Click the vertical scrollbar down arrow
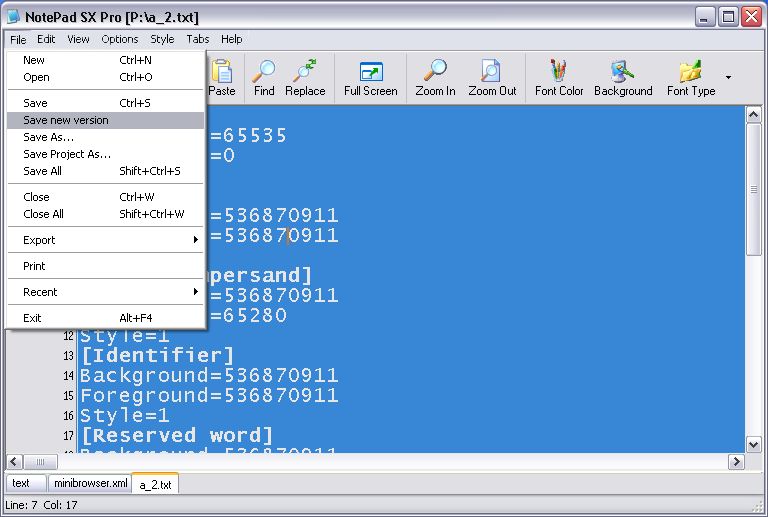 point(753,445)
